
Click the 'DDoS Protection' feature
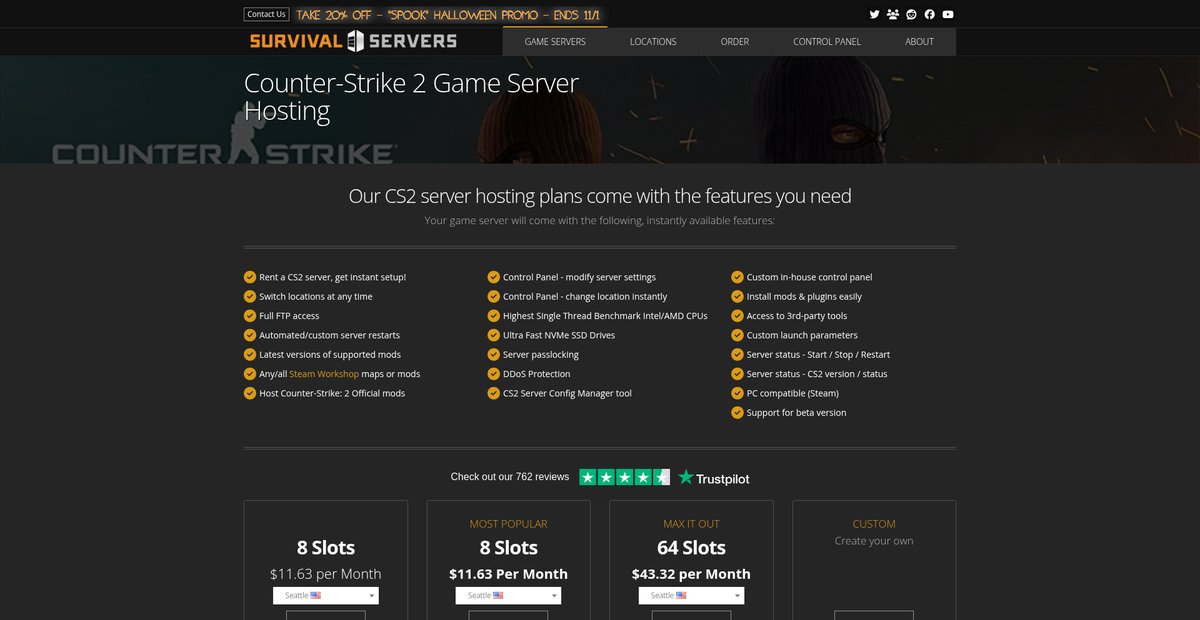(x=537, y=374)
